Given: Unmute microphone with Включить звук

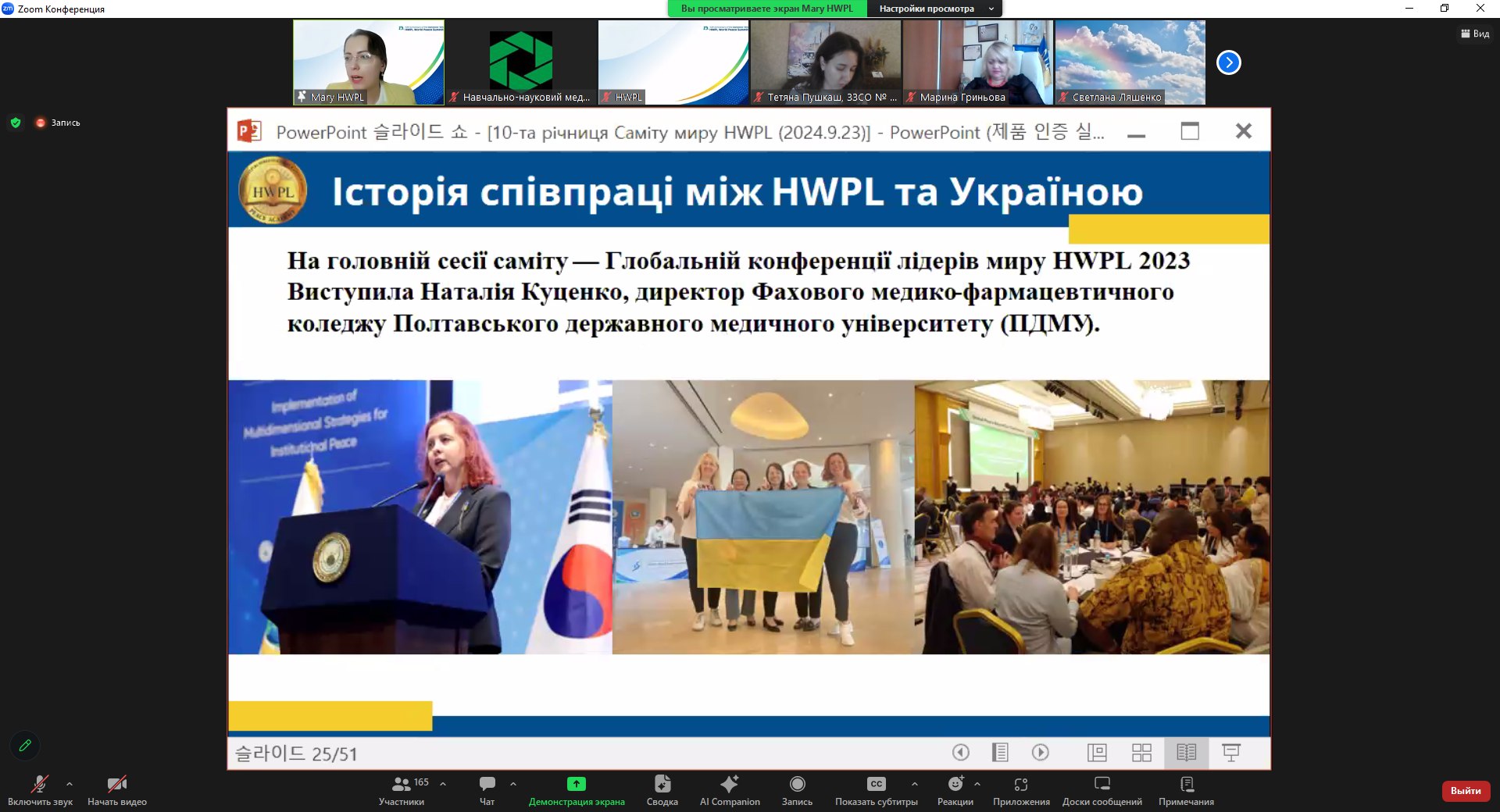Looking at the screenshot, I should [40, 790].
